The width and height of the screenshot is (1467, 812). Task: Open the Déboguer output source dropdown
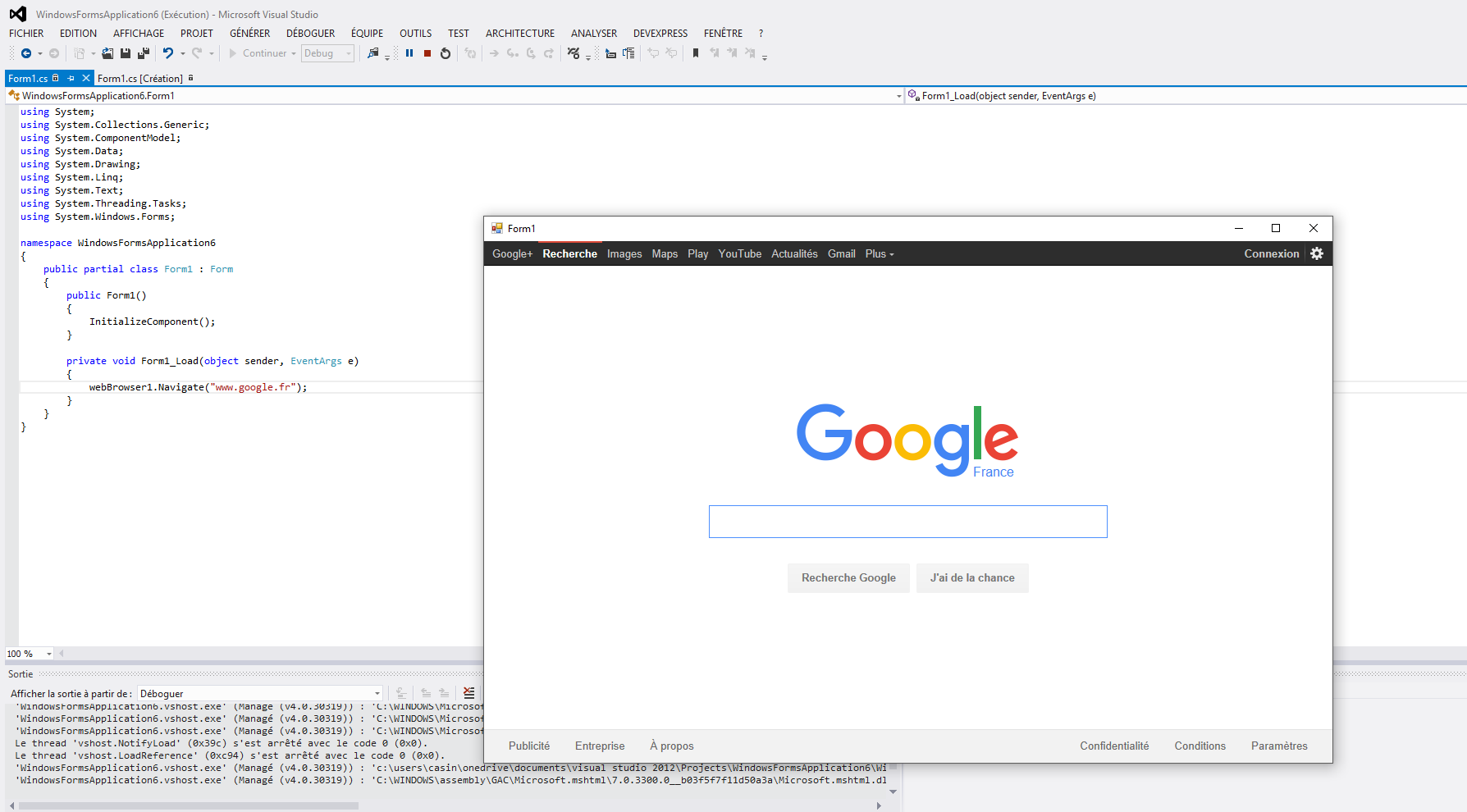pos(259,693)
